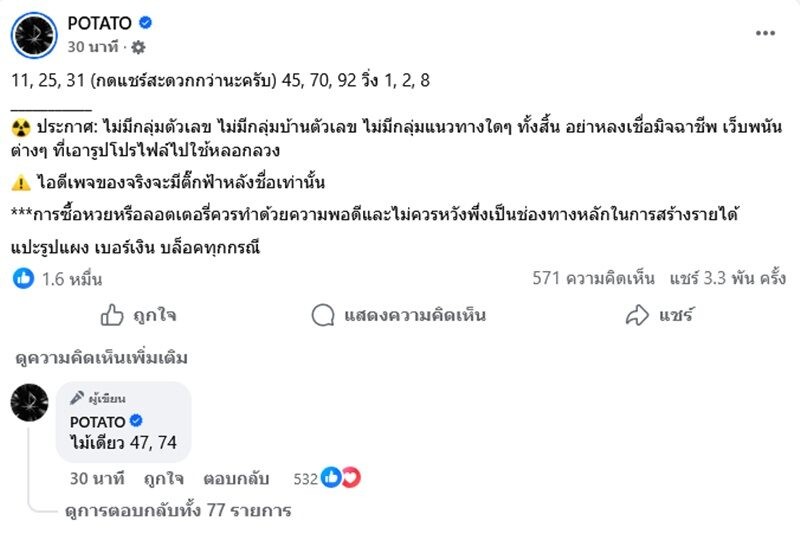Open the three-dot post options menu
The width and height of the screenshot is (800, 533).
click(x=765, y=33)
